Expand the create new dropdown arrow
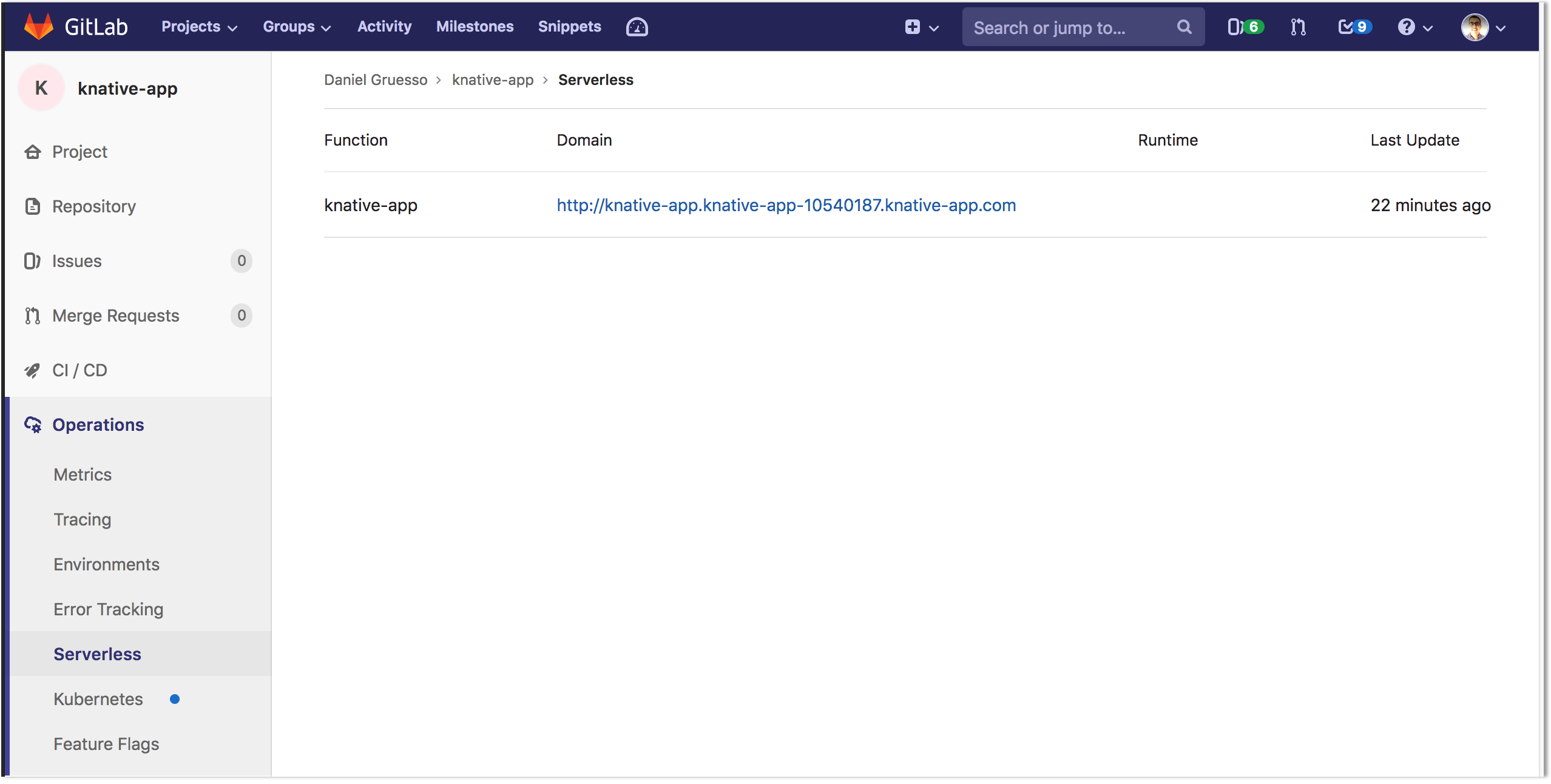The width and height of the screenshot is (1551, 784). point(934,28)
